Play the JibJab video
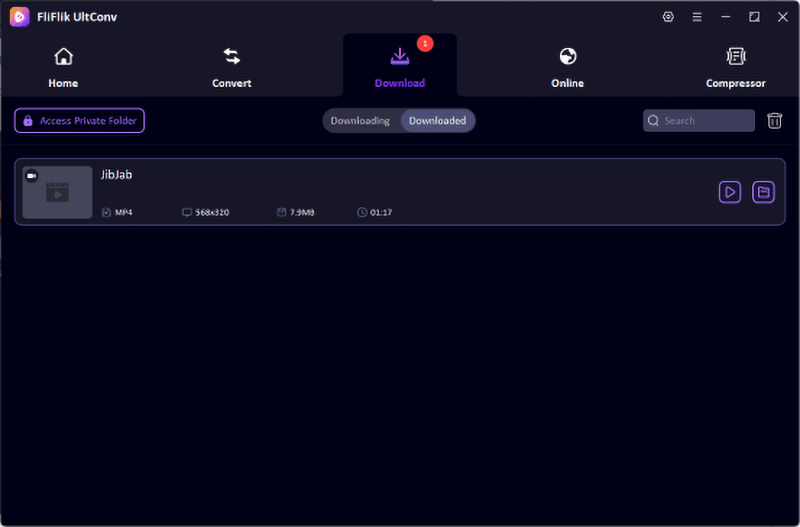Screen dimensions: 800x527 pos(730,192)
